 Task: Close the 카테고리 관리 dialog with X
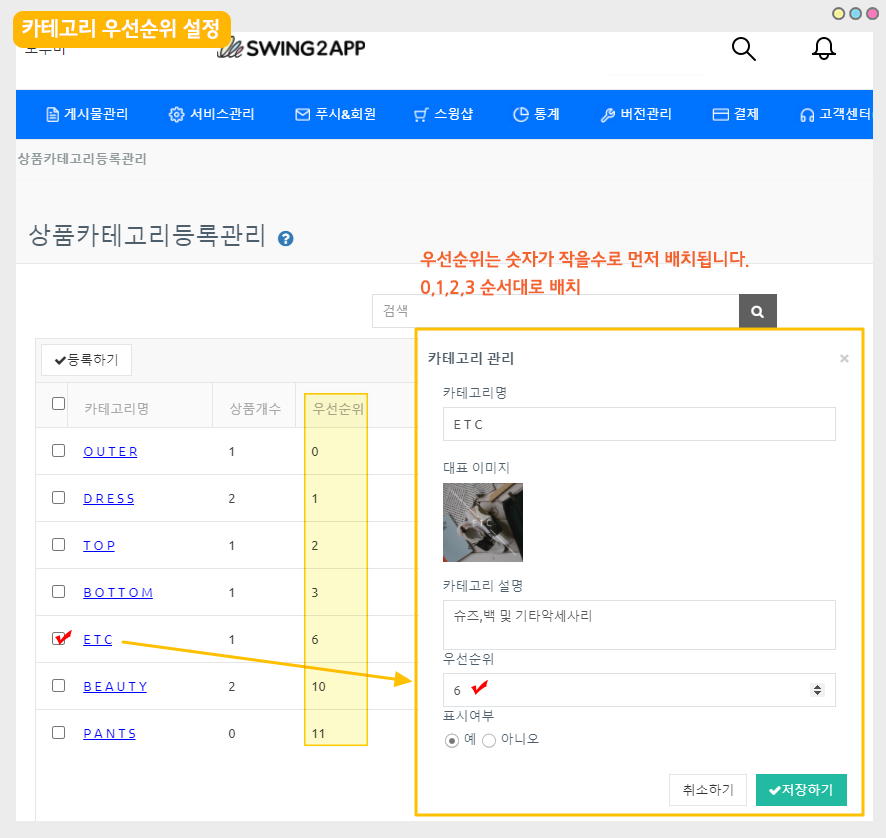click(844, 358)
